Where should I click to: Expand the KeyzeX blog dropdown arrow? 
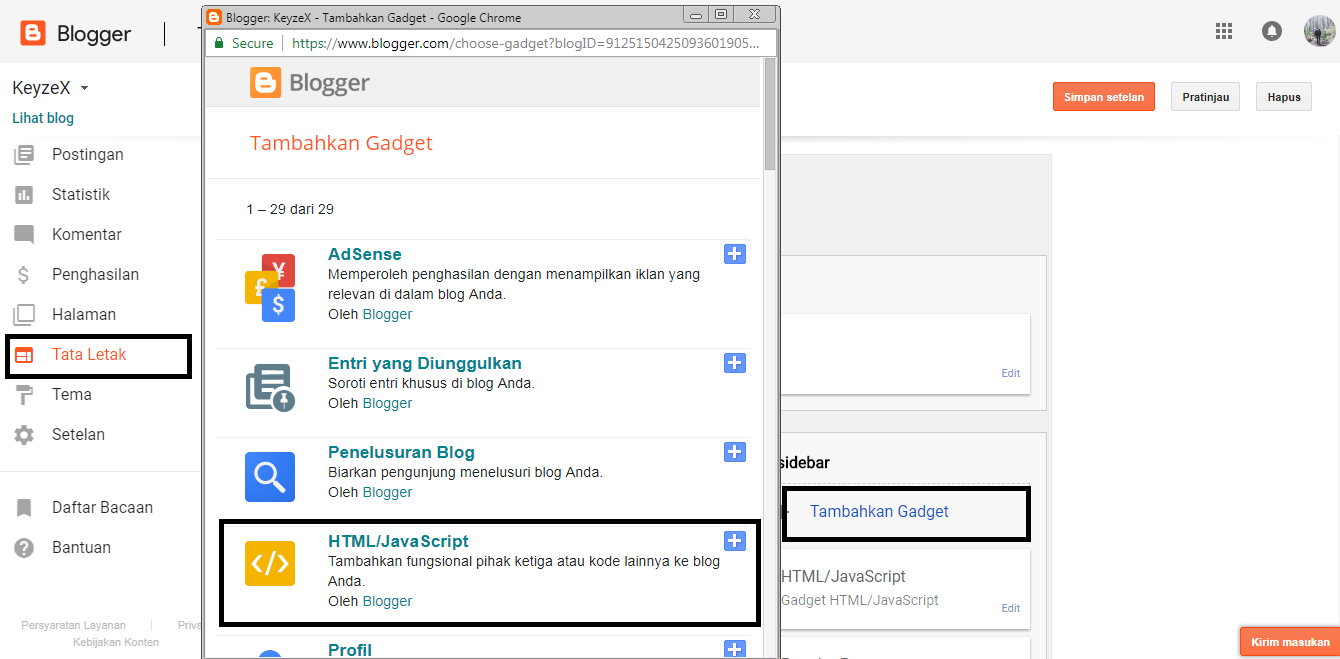point(85,88)
